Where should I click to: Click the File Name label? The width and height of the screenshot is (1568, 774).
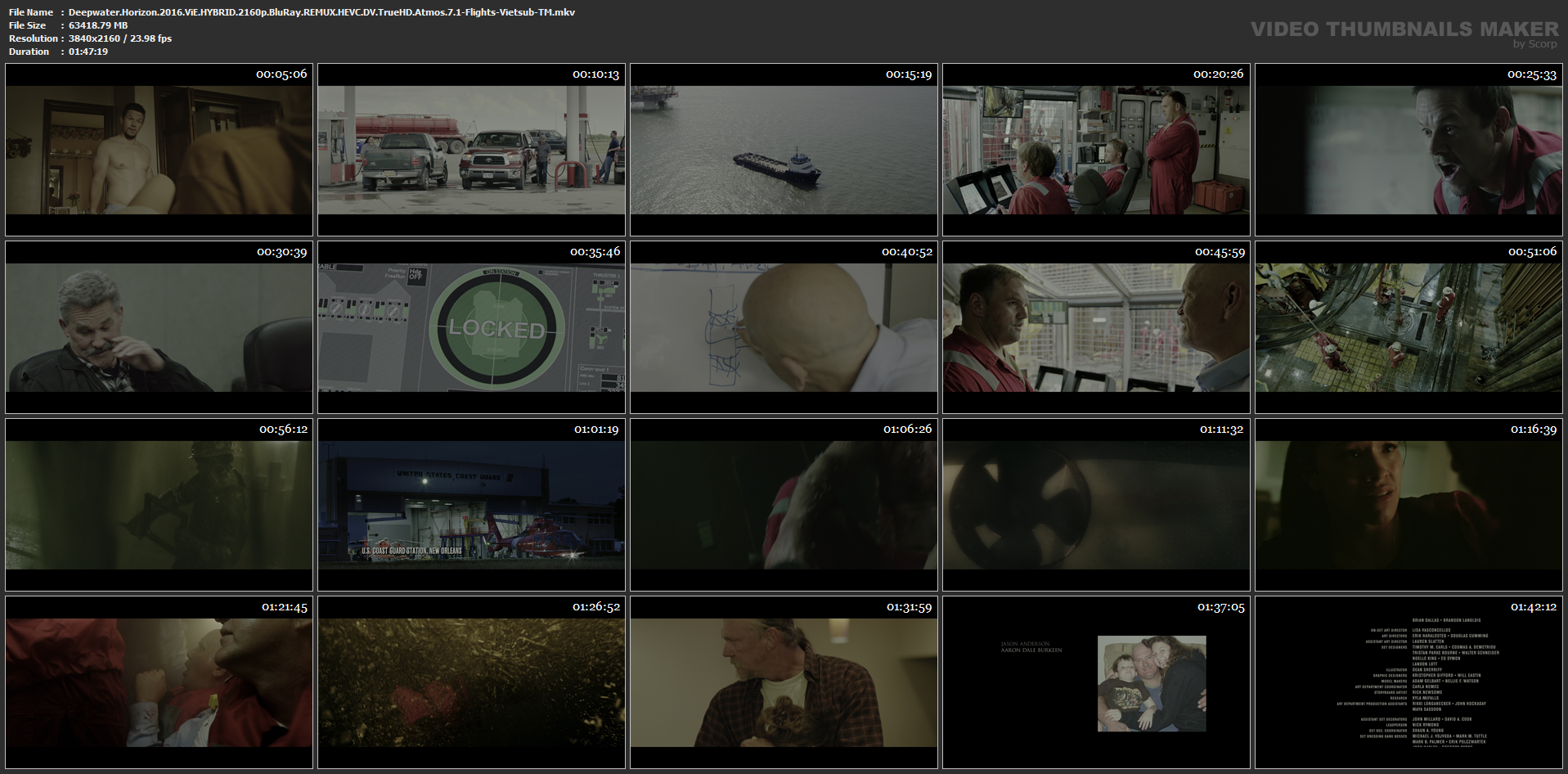pos(31,12)
